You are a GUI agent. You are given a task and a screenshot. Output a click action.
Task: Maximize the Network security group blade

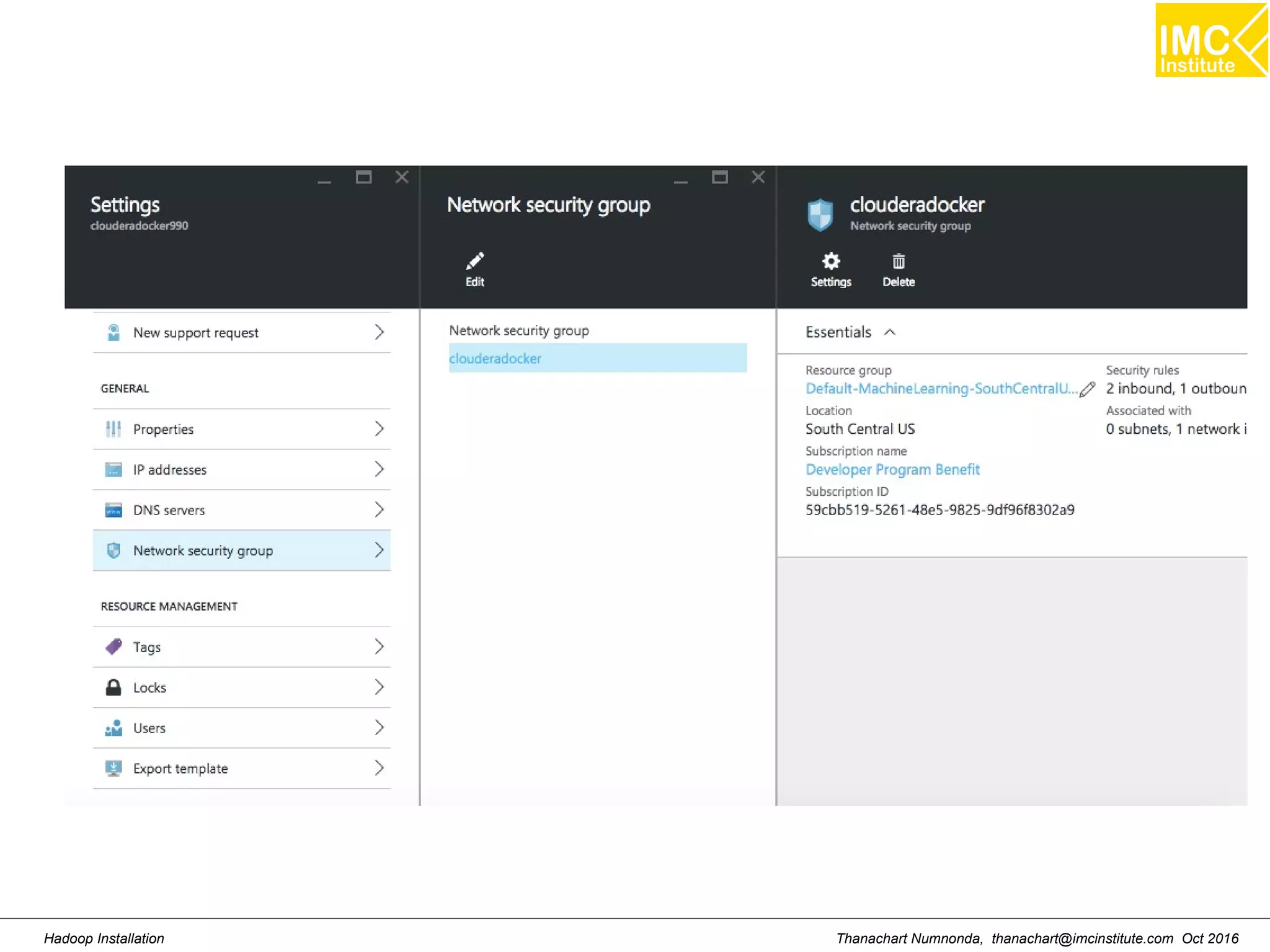pyautogui.click(x=719, y=177)
